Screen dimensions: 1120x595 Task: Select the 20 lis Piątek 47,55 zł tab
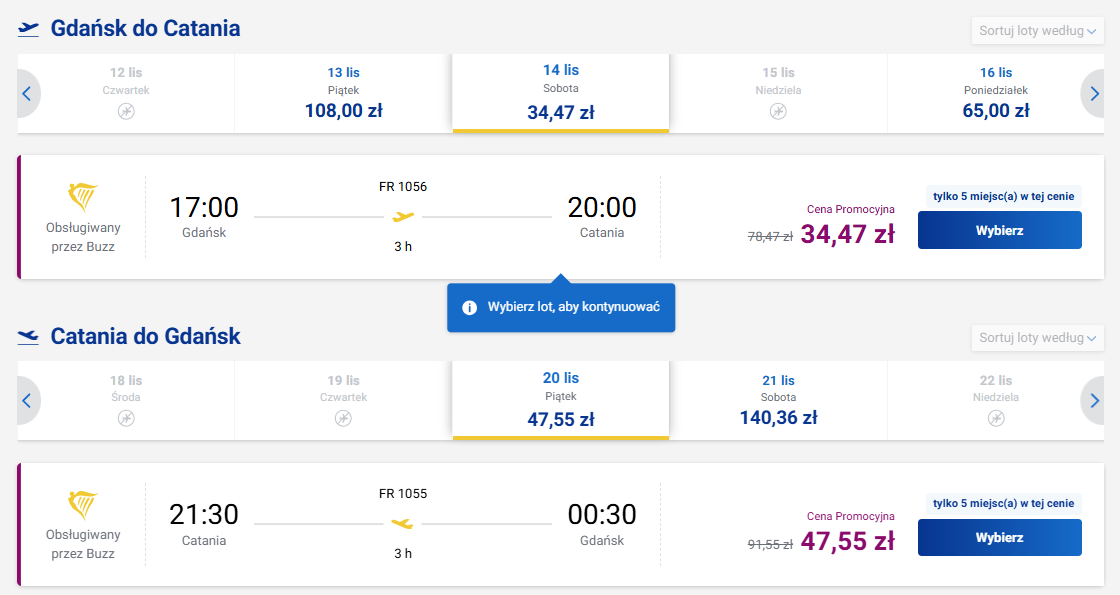(561, 401)
